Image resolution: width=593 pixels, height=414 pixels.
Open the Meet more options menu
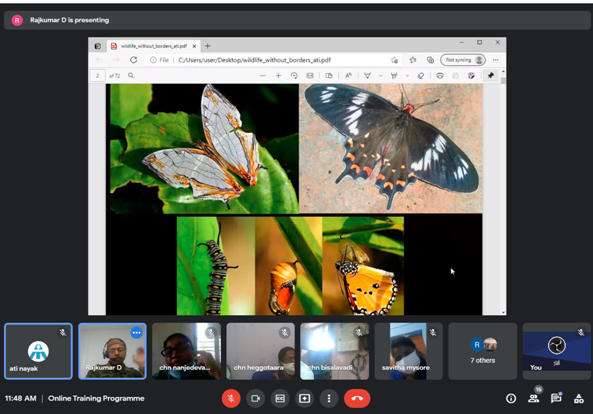pos(329,398)
